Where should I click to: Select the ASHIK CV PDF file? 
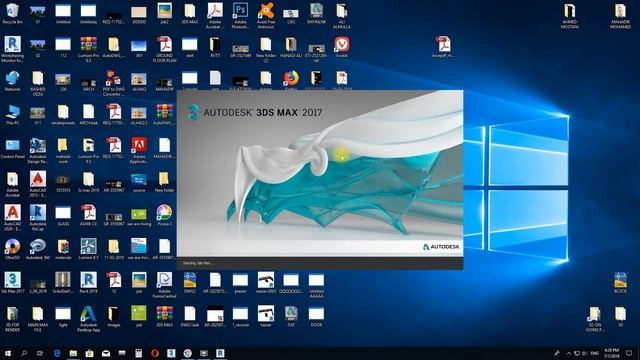88,216
